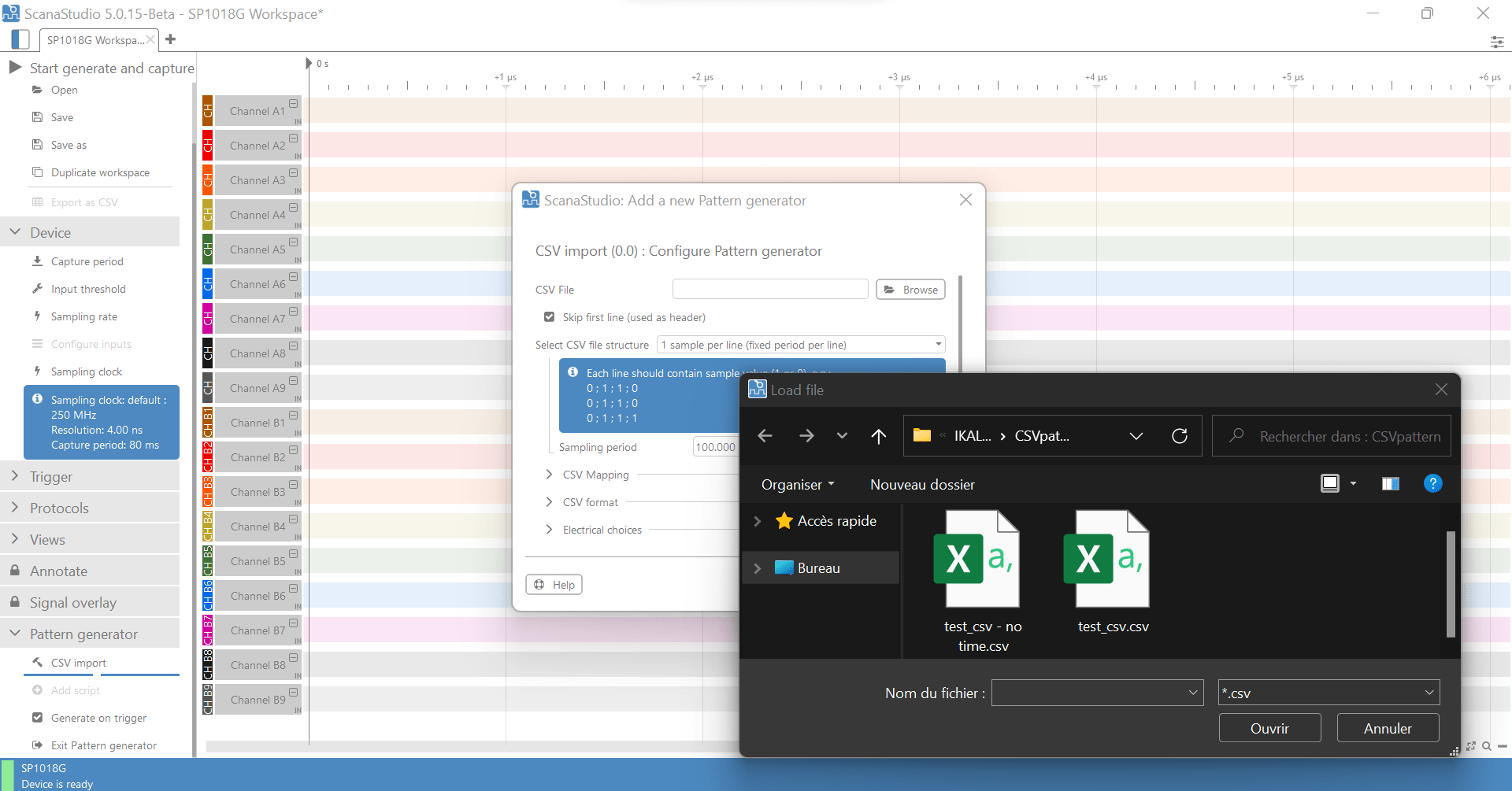Toggle preview pane icon in file dialog
1512x791 pixels.
point(1390,484)
